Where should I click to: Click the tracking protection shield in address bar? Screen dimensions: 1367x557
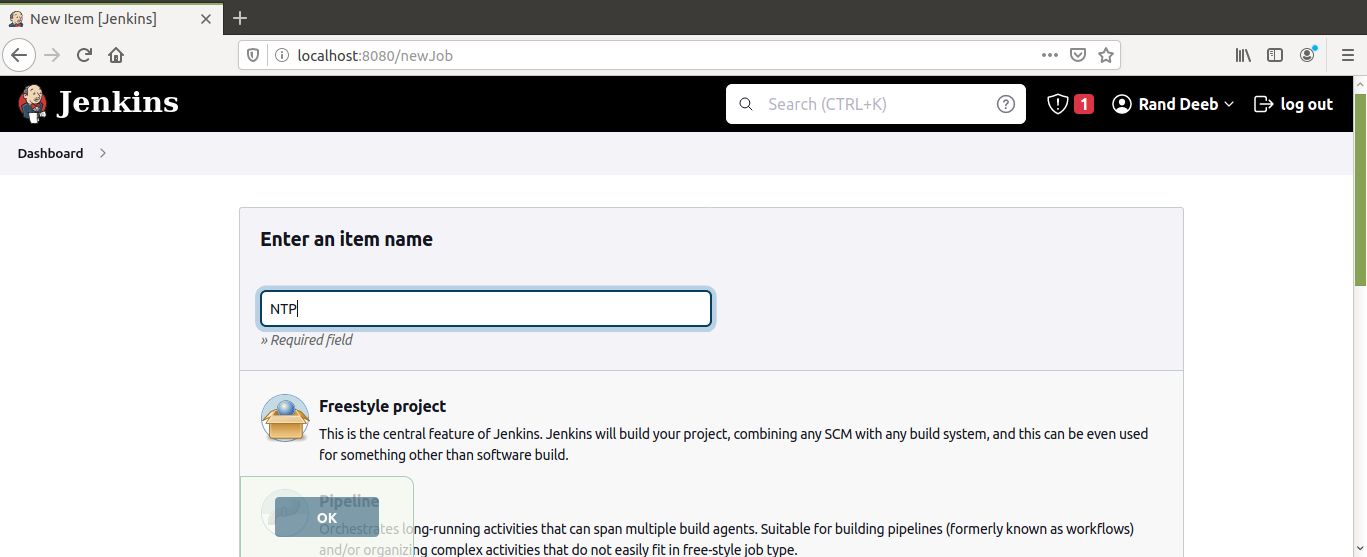tap(253, 55)
